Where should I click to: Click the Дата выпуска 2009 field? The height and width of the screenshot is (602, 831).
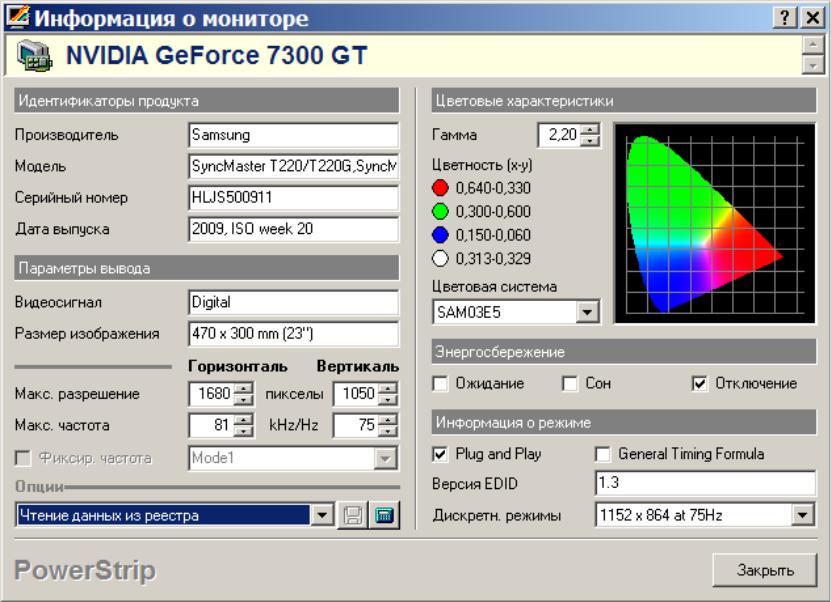pyautogui.click(x=293, y=228)
